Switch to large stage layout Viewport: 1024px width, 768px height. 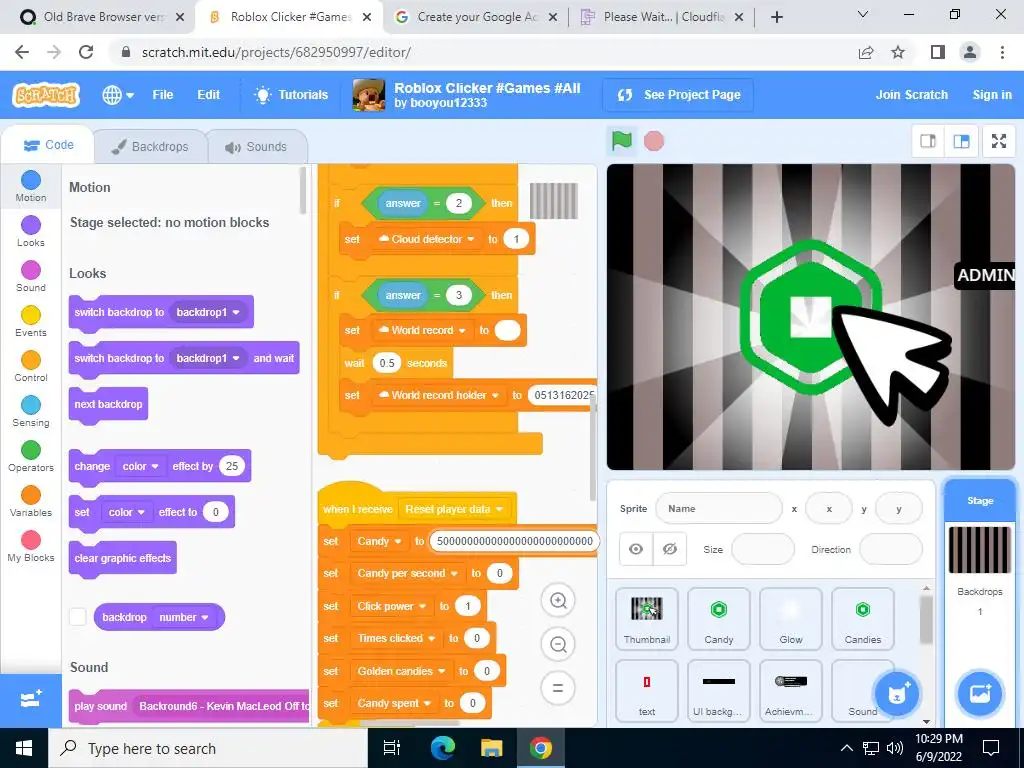click(x=961, y=141)
